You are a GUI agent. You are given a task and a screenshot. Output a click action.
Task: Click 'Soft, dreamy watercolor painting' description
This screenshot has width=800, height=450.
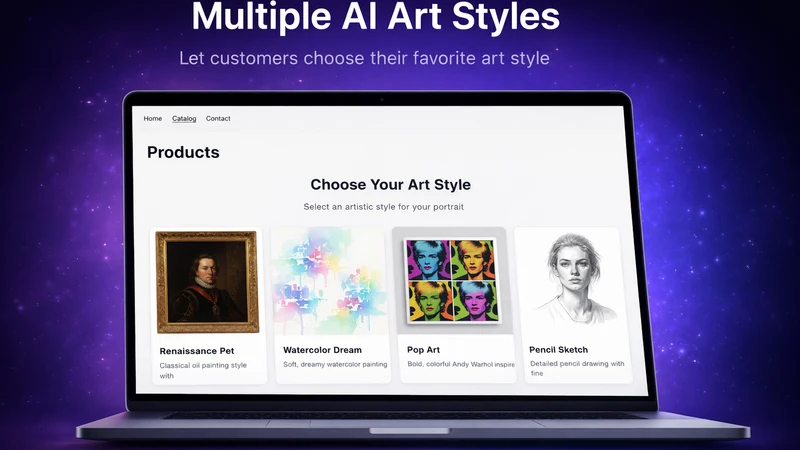(335, 364)
